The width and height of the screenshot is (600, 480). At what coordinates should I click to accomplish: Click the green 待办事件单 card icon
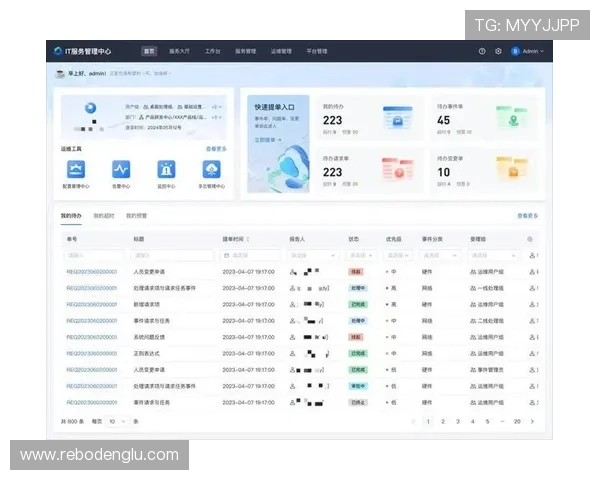[x=512, y=118]
